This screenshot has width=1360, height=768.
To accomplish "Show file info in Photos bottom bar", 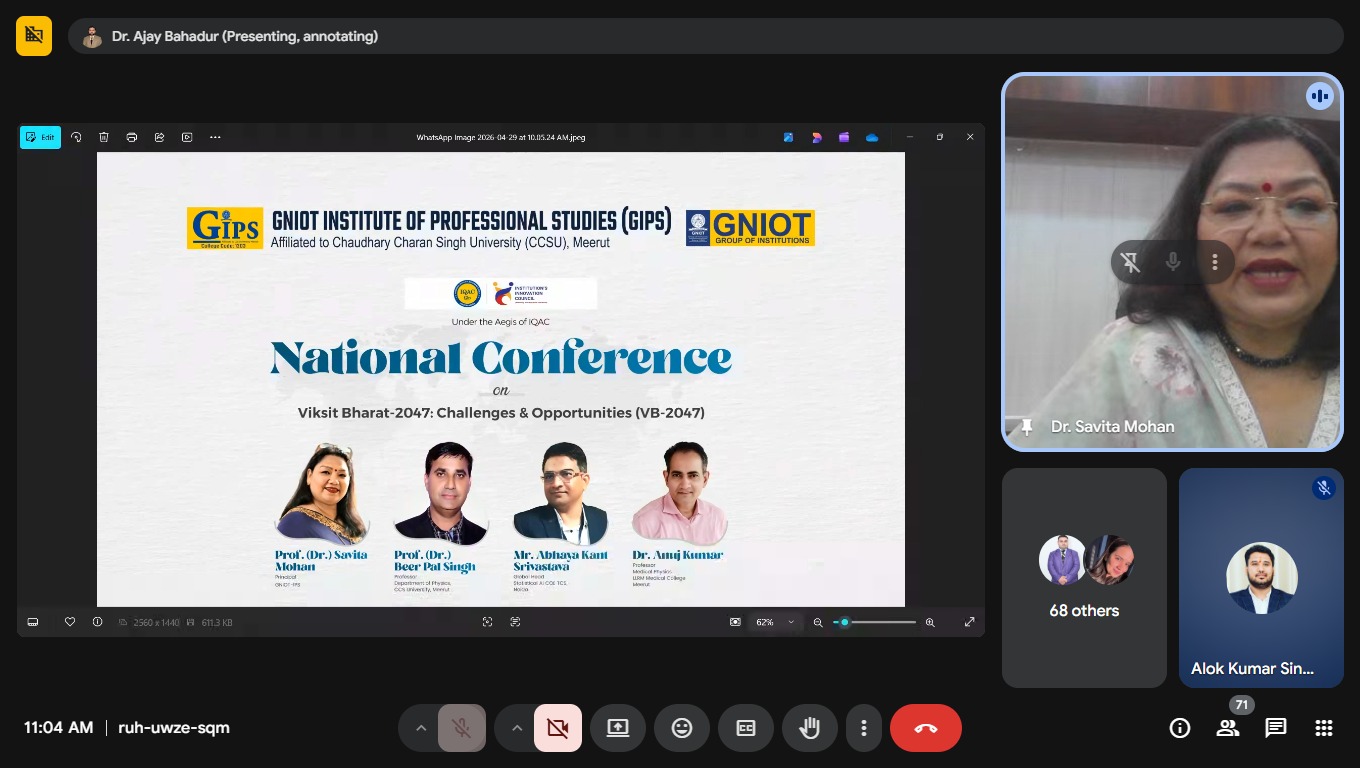I will (97, 622).
